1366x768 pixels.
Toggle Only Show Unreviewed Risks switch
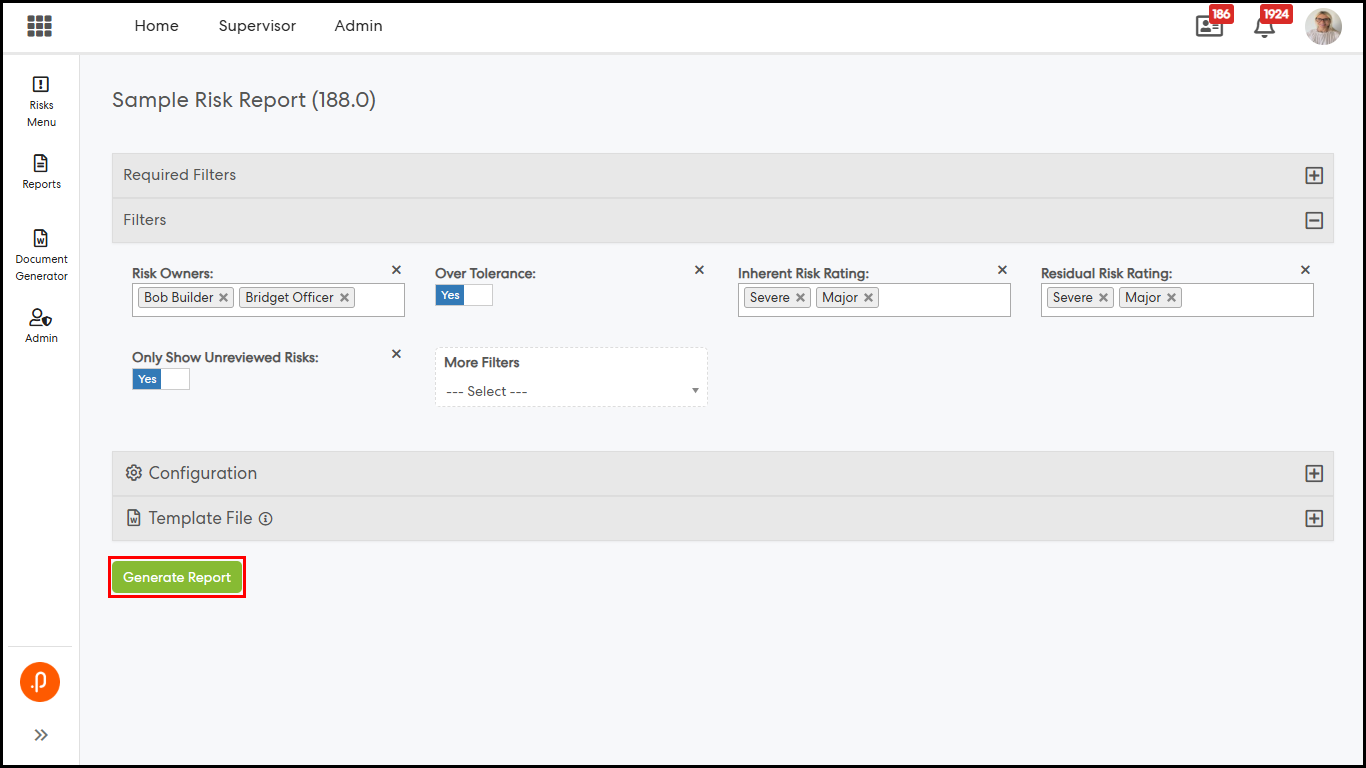point(161,379)
